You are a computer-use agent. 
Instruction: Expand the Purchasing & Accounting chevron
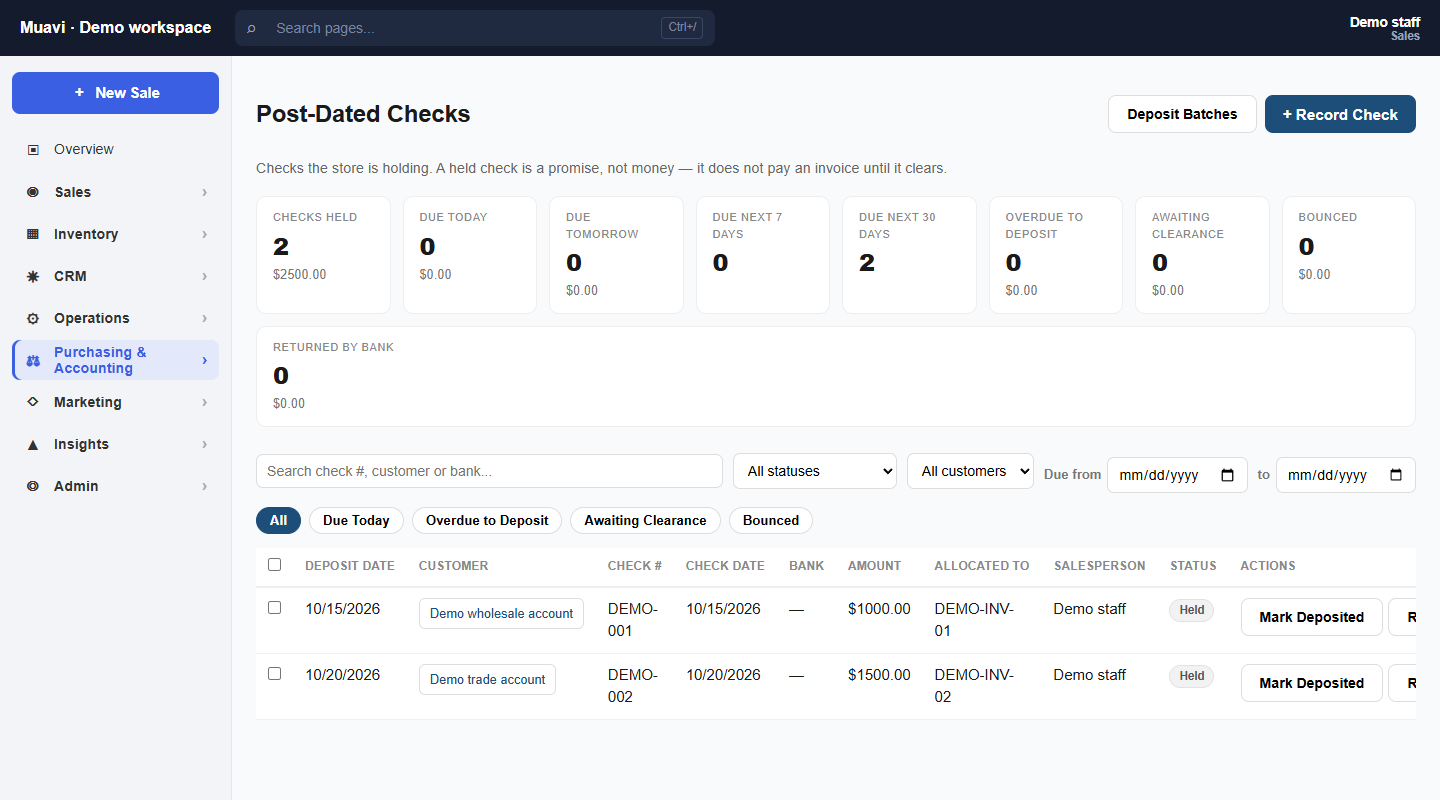(204, 360)
